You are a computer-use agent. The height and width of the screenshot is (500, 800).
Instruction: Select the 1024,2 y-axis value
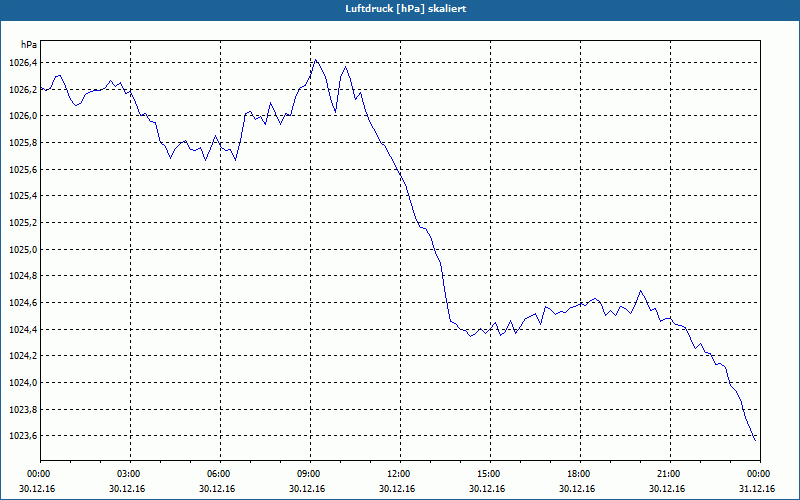[23, 356]
